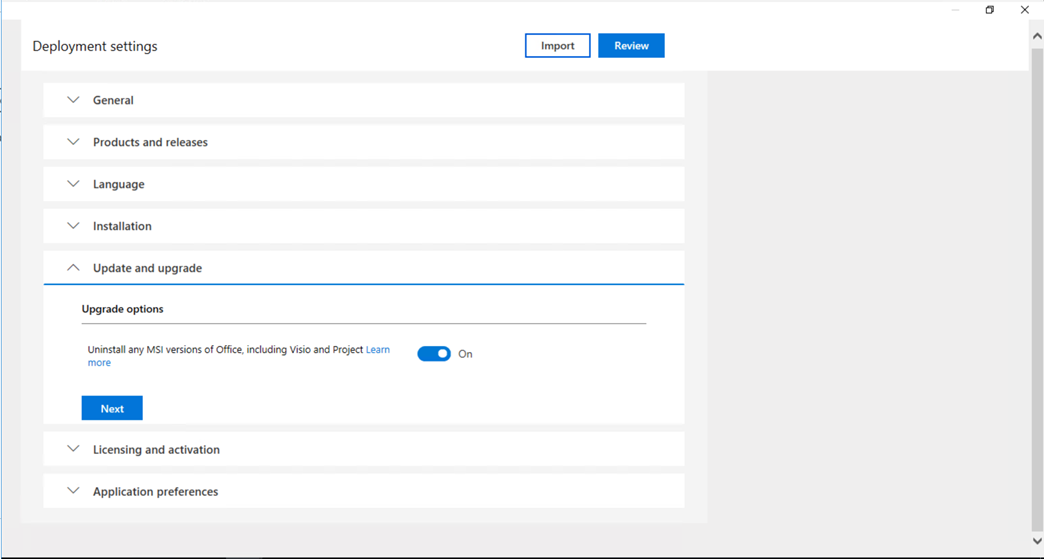
Task: Click the scrollbar up arrow
Action: (1037, 37)
